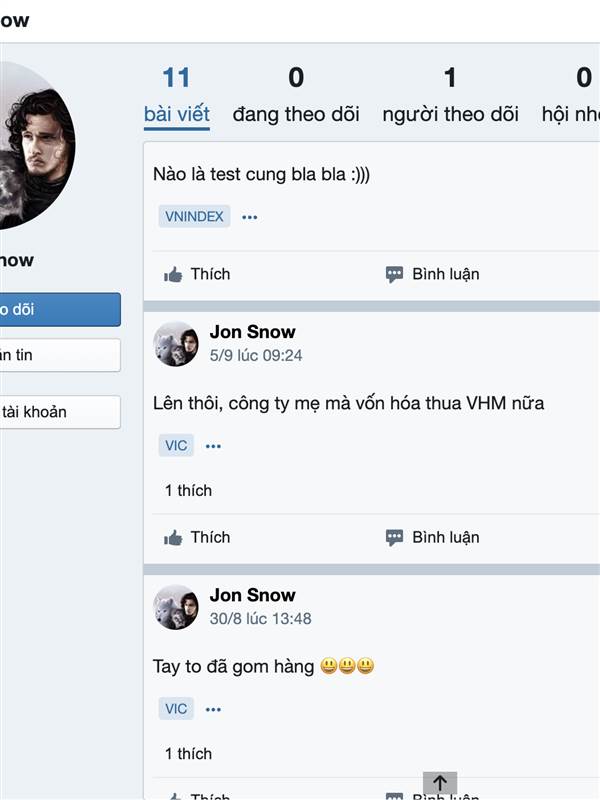Expand more tags on 30/8 VIC post
This screenshot has width=600, height=800.
click(x=213, y=710)
